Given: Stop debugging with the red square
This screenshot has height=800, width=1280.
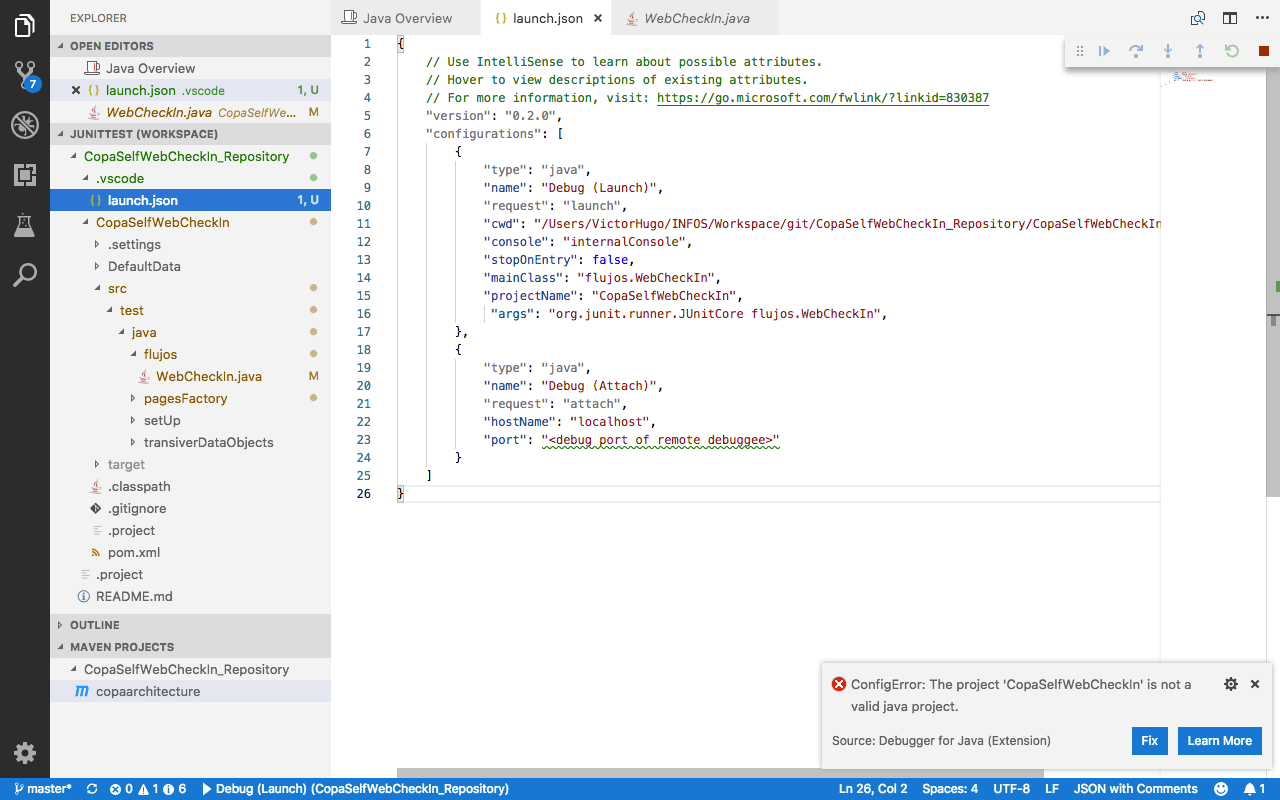Looking at the screenshot, I should (1263, 50).
